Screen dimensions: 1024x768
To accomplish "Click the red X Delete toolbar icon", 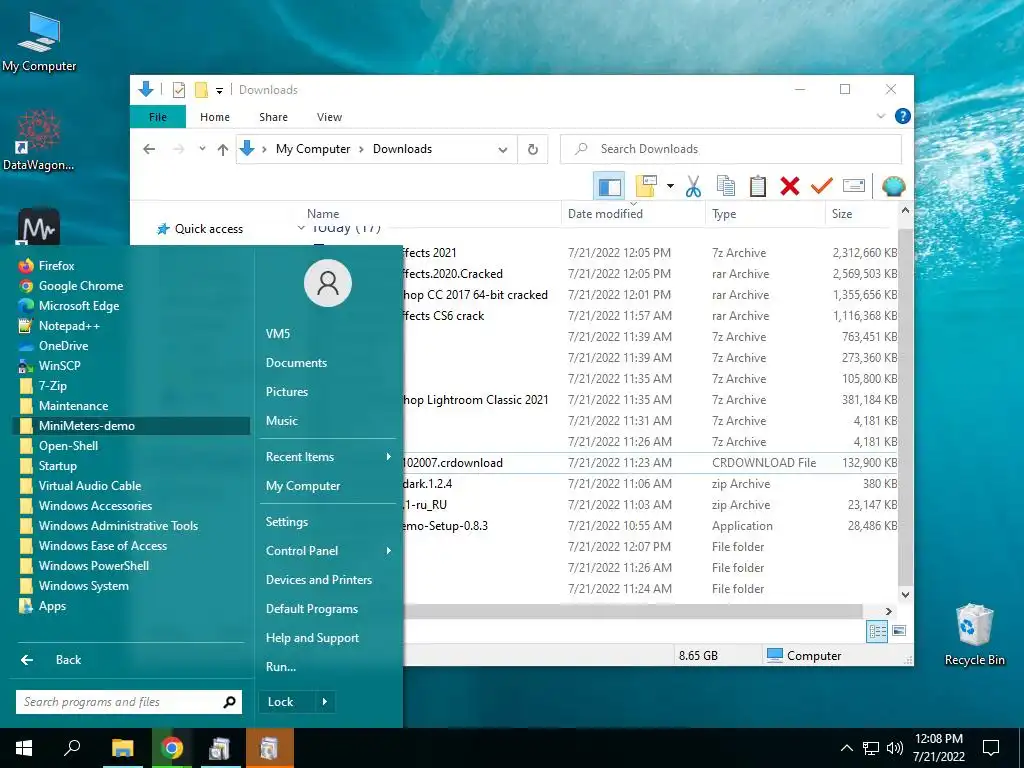I will coord(790,186).
